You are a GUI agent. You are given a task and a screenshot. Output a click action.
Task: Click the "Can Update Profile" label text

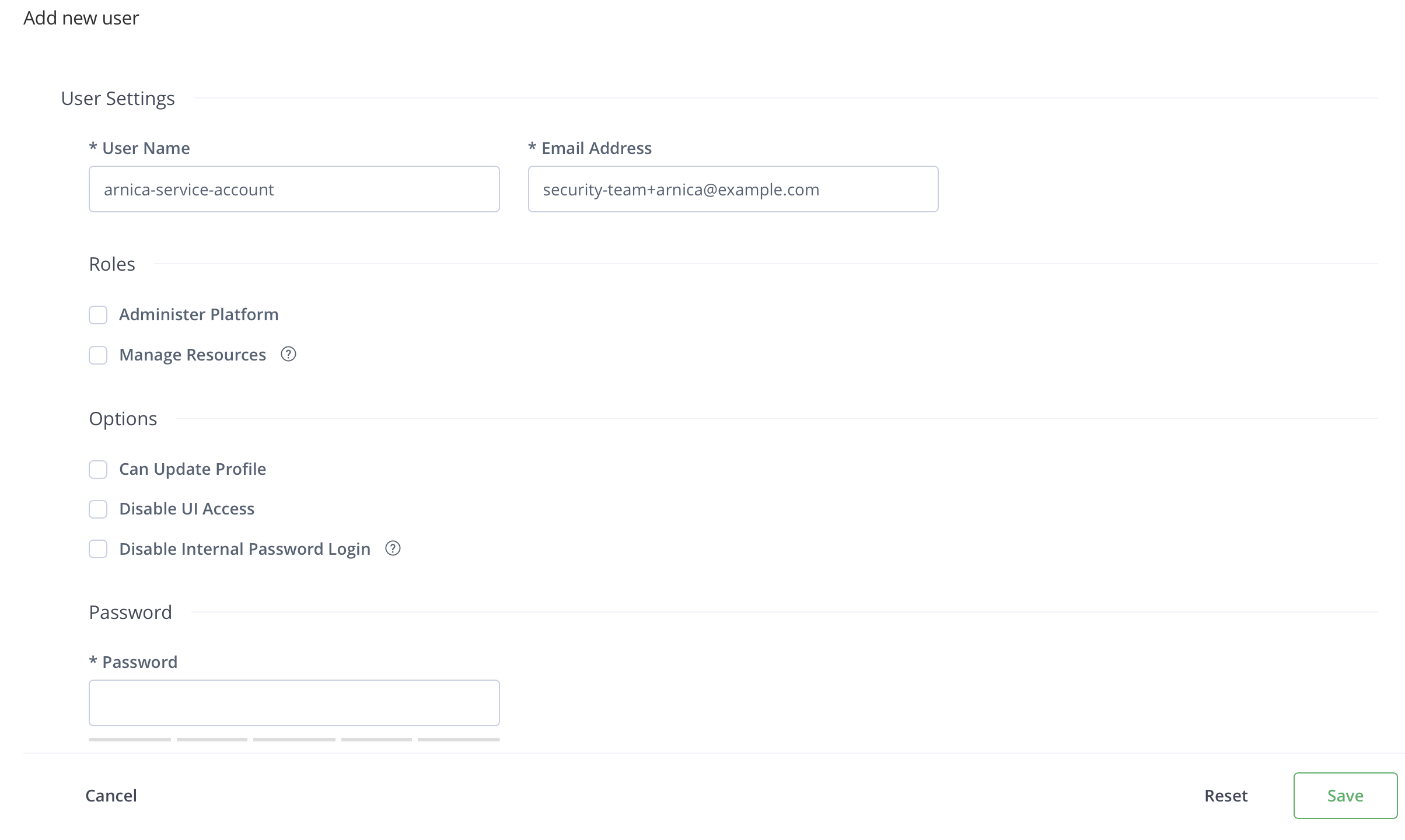point(193,470)
